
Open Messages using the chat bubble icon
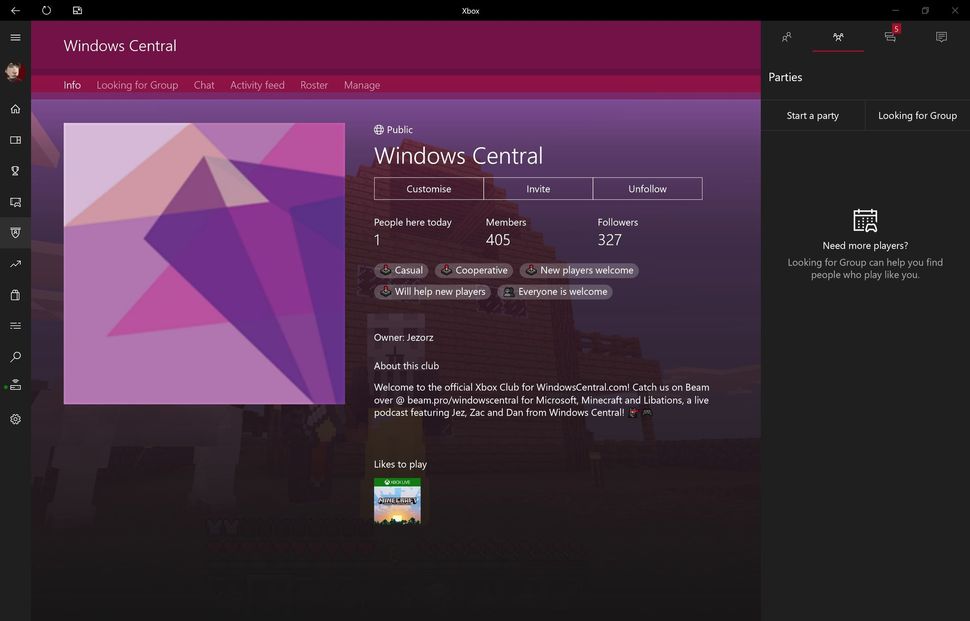[940, 37]
